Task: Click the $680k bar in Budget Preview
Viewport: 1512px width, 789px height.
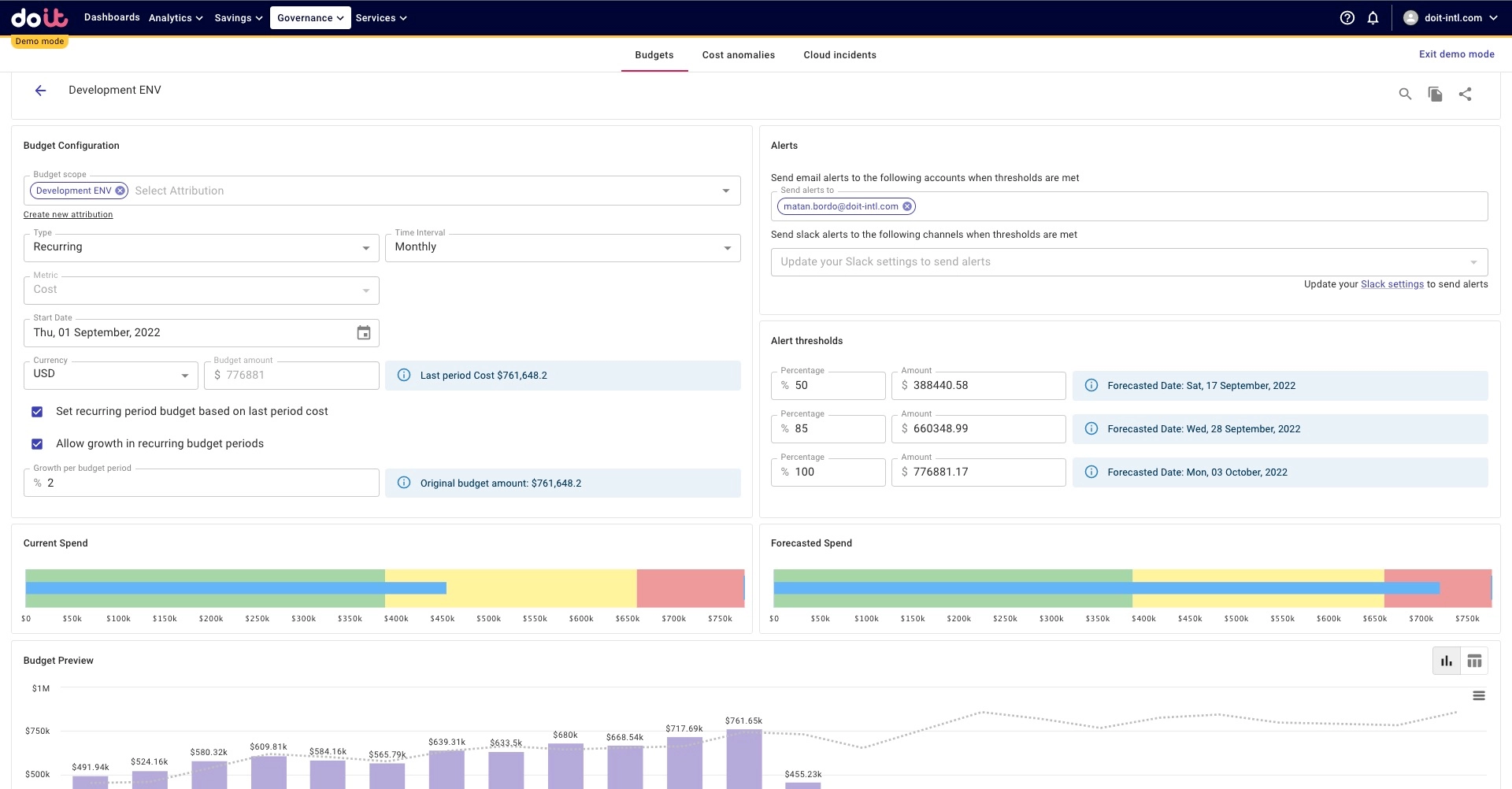Action: pos(565,765)
